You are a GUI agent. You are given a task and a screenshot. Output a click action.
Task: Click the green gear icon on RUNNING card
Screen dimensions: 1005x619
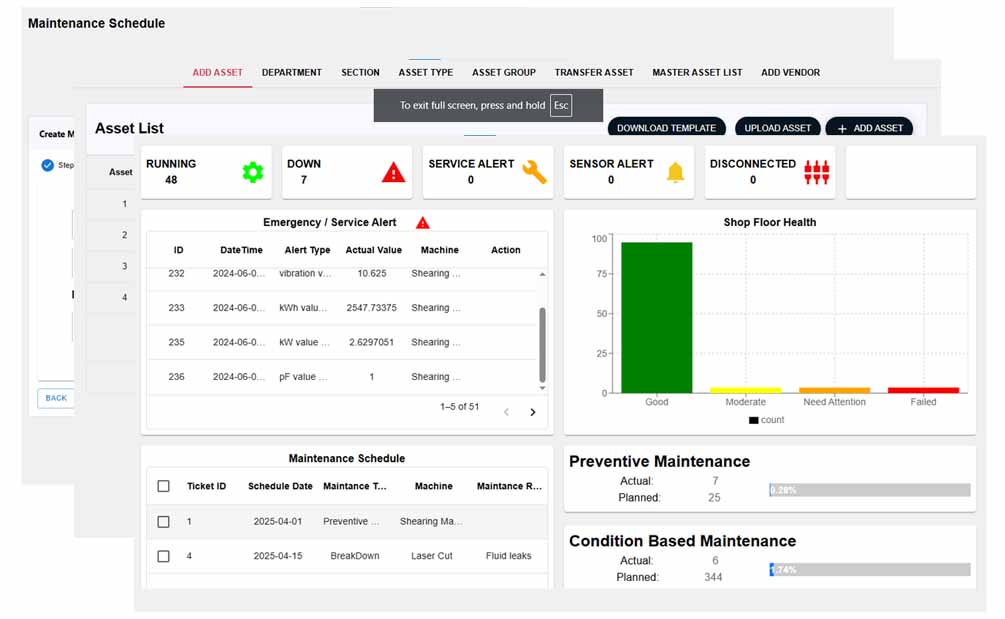253,172
